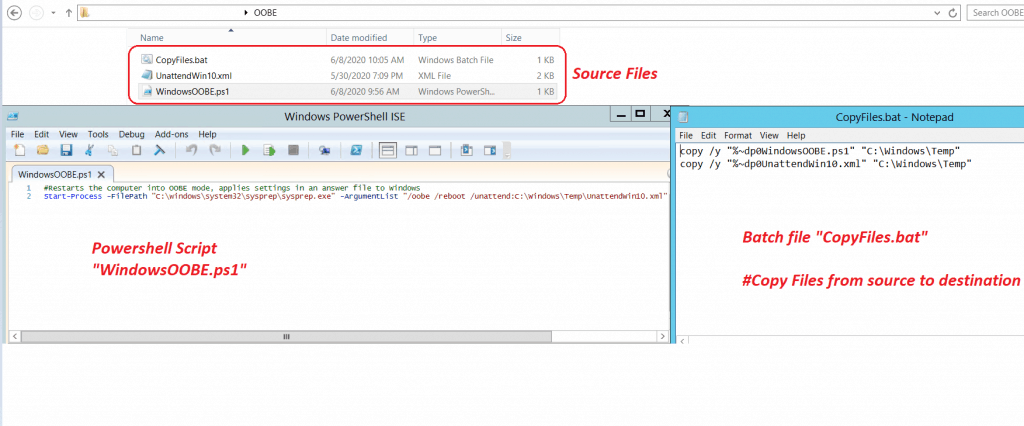Click Back arrow in Explorer window
Image resolution: width=1024 pixels, height=426 pixels.
coord(12,12)
